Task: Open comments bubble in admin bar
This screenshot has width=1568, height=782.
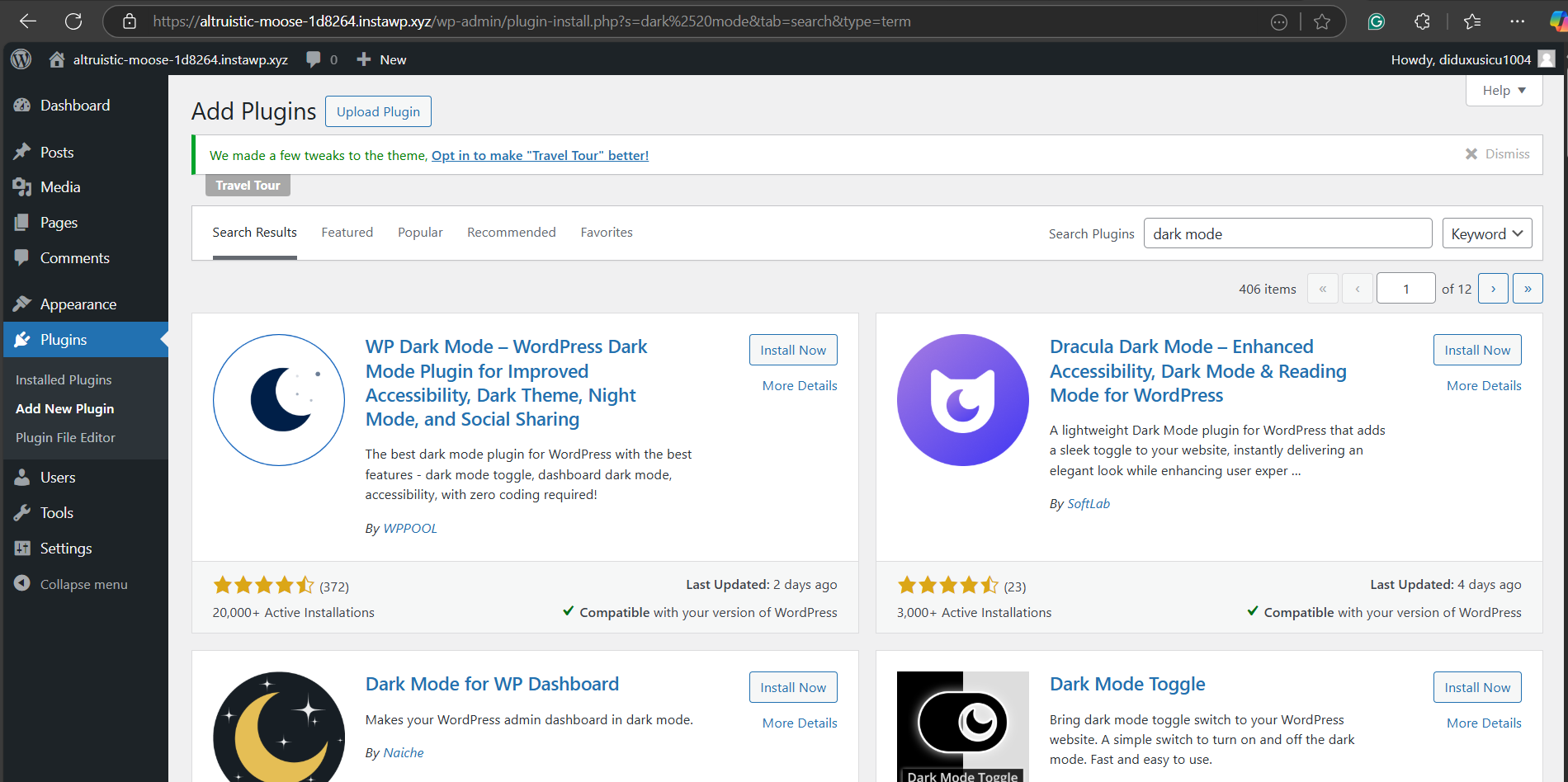Action: [x=314, y=59]
